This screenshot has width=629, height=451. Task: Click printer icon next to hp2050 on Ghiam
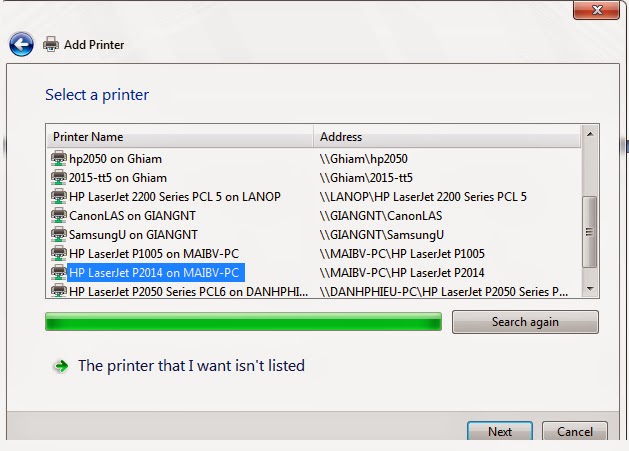click(59, 158)
